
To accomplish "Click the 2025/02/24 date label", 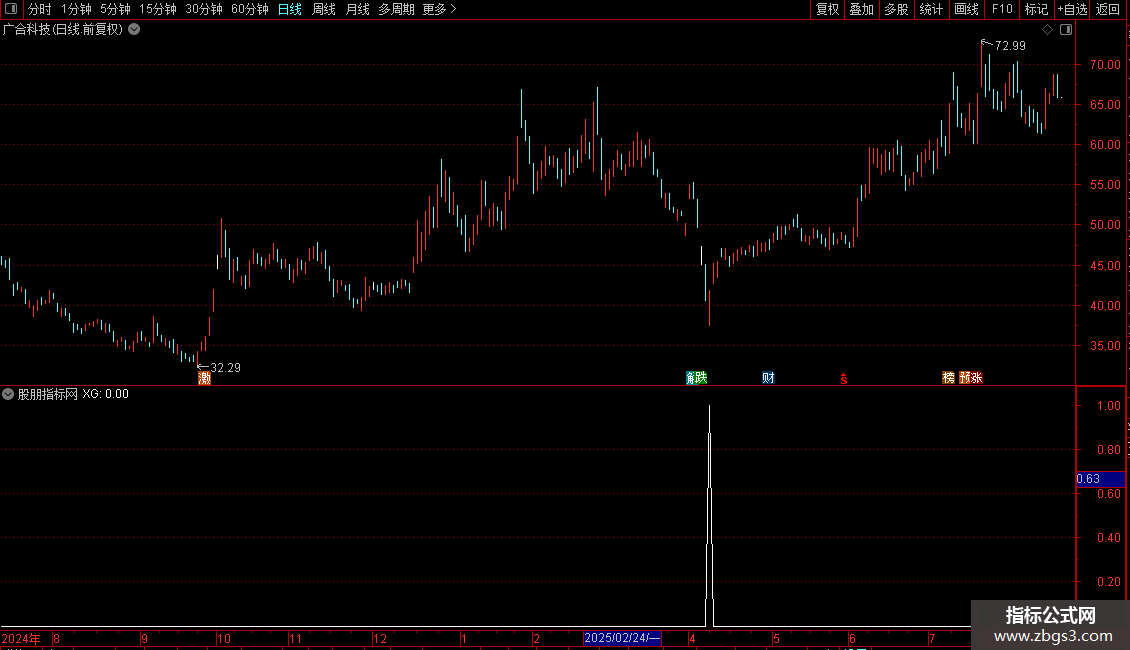I will pos(622,638).
